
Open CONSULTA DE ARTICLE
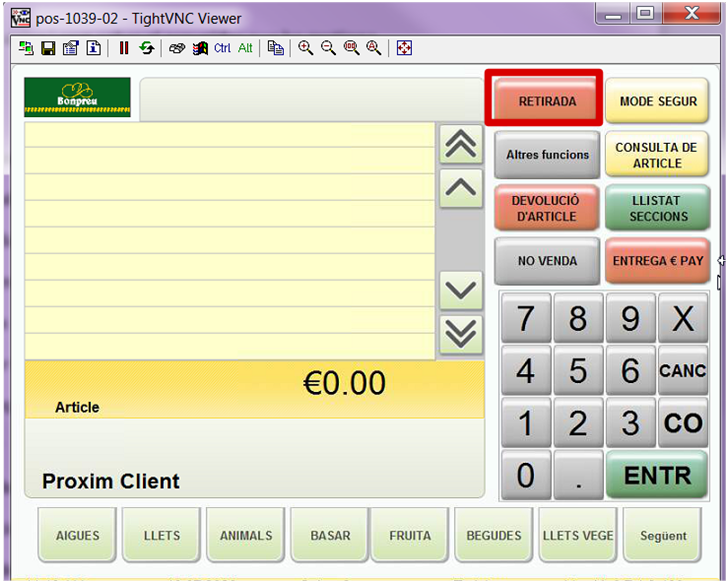pyautogui.click(x=657, y=155)
